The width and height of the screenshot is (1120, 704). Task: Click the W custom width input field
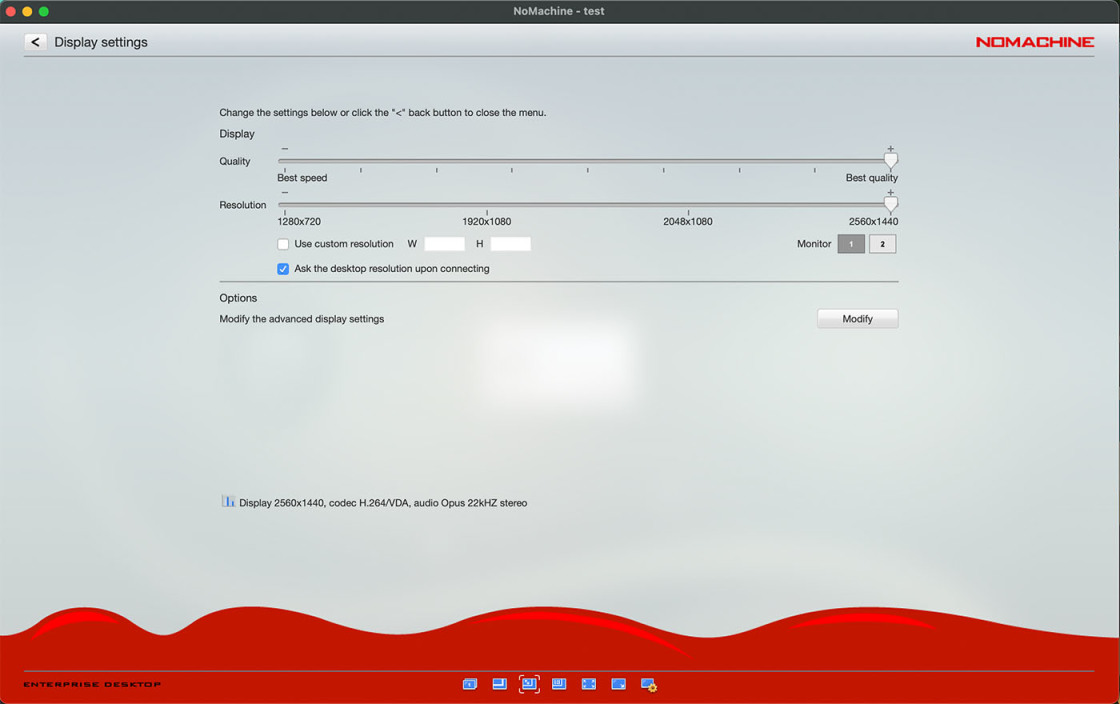(x=444, y=244)
